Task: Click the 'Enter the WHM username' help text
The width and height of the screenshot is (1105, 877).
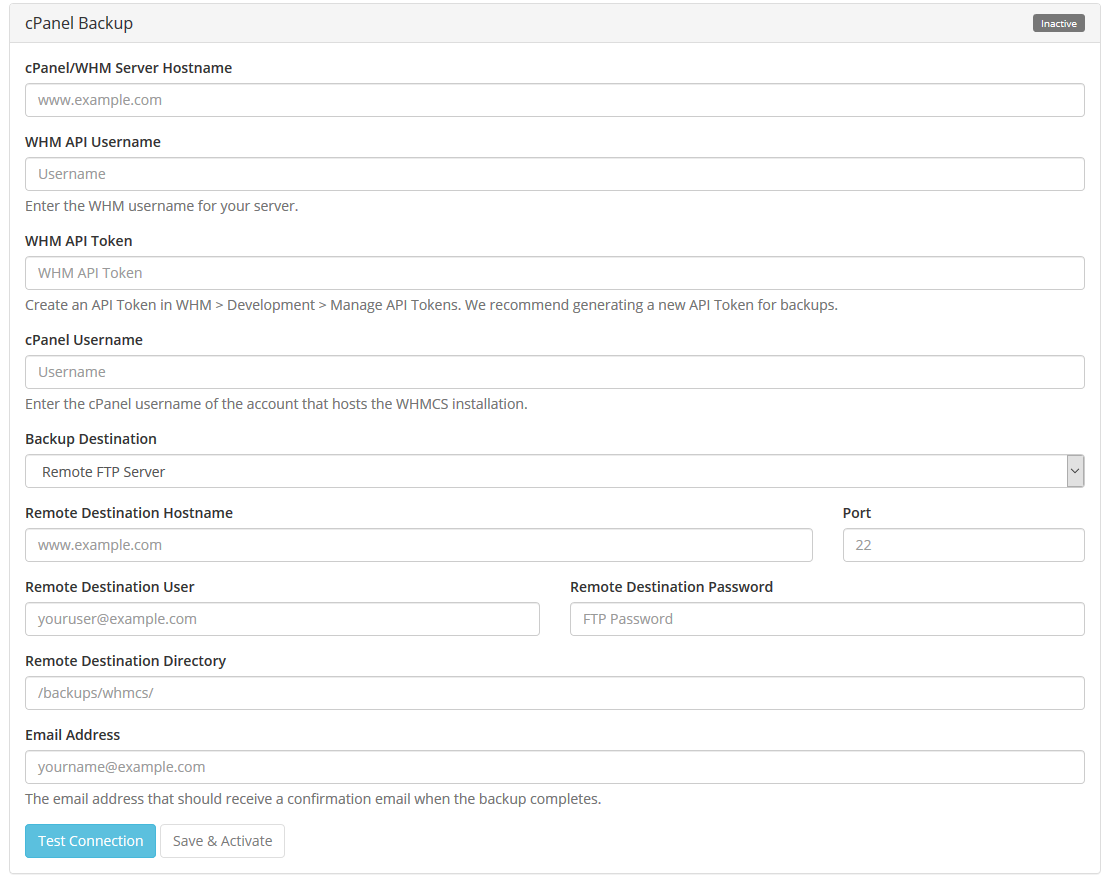Action: 161,206
